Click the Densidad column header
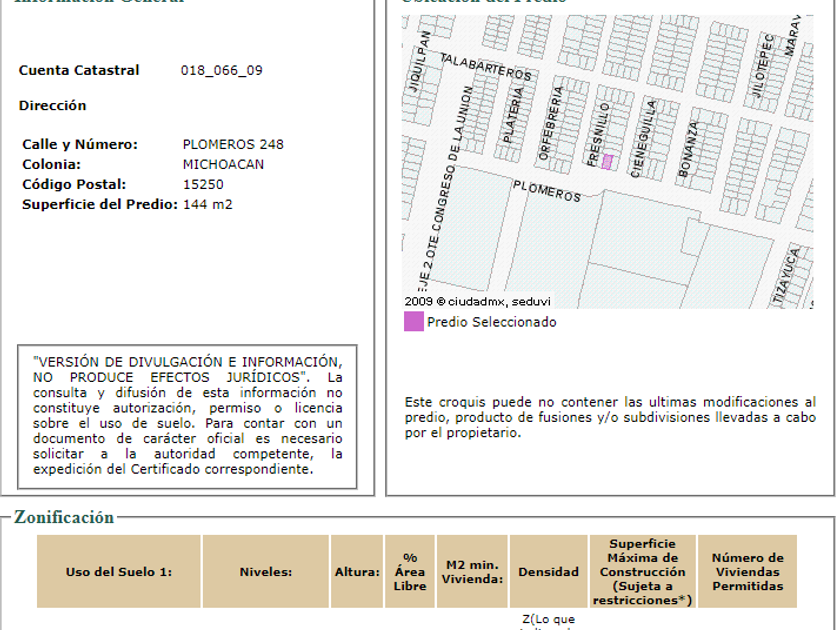The image size is (840, 630). pos(549,572)
